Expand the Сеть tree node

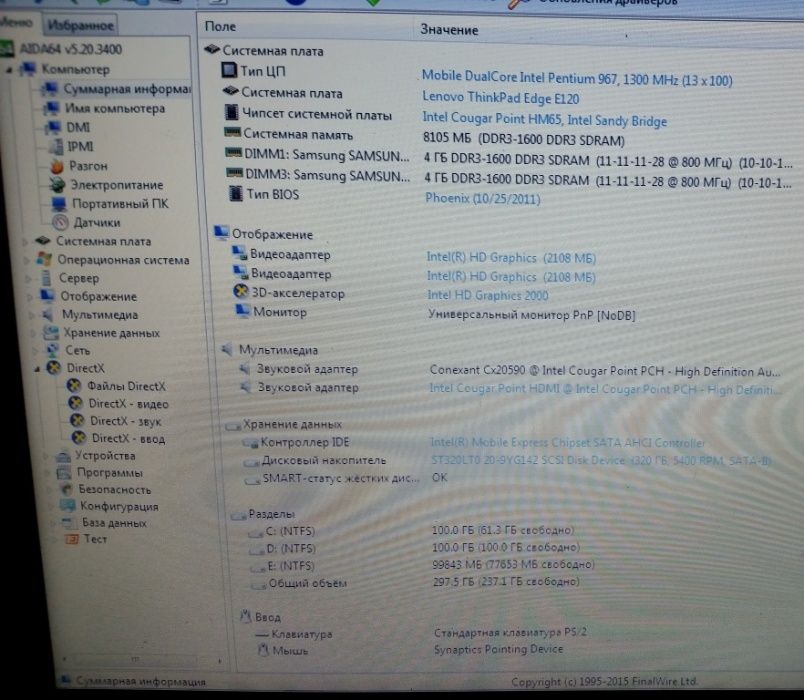coord(35,351)
